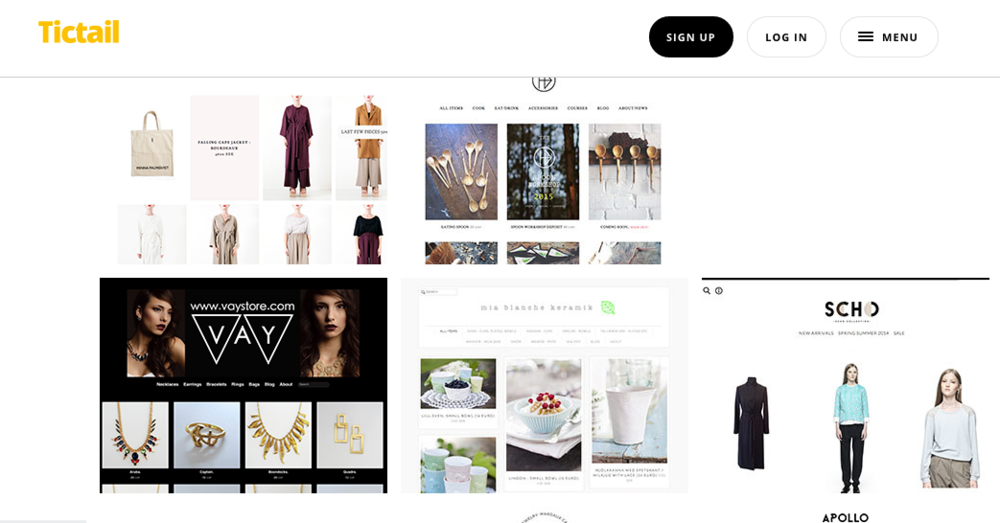Open the canvas tote bag product

pos(152,145)
